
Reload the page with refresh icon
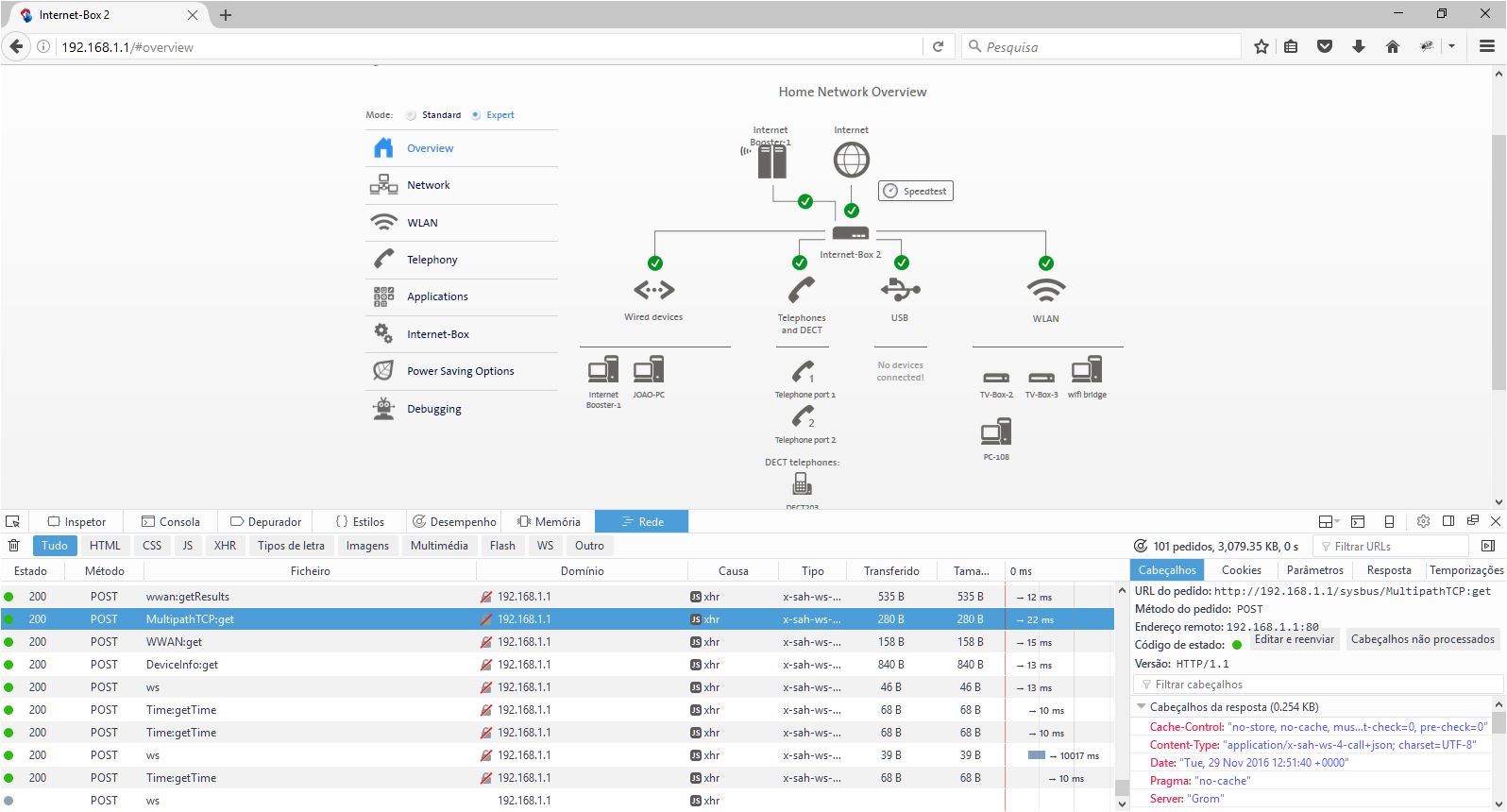[938, 46]
